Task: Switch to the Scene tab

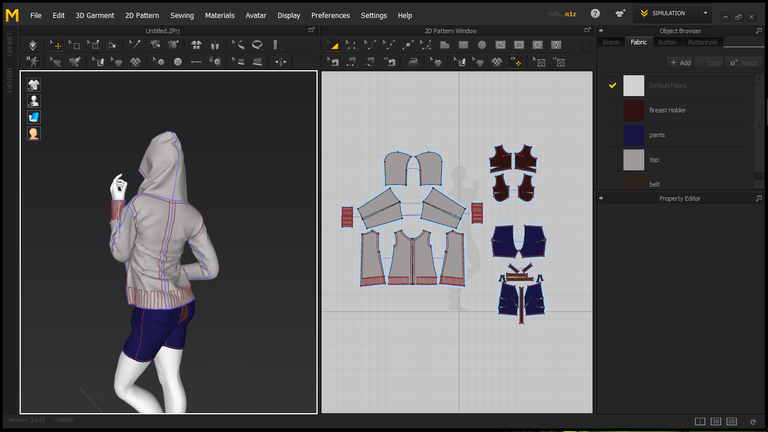Action: click(611, 42)
